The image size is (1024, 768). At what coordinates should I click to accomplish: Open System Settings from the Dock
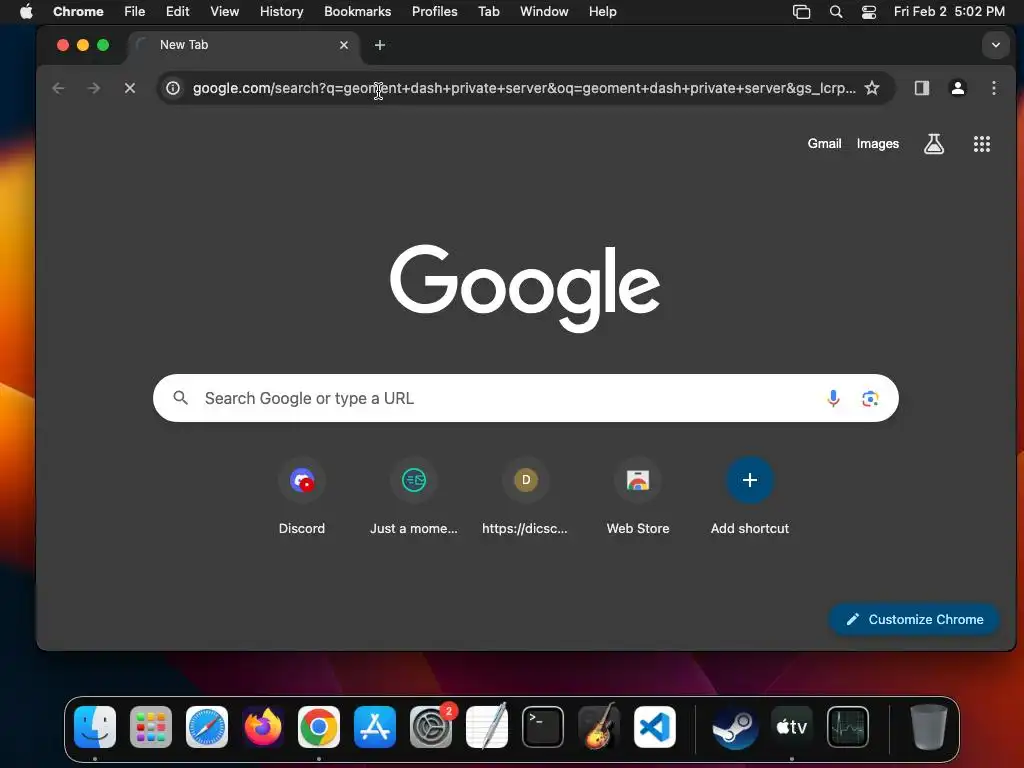tap(431, 727)
